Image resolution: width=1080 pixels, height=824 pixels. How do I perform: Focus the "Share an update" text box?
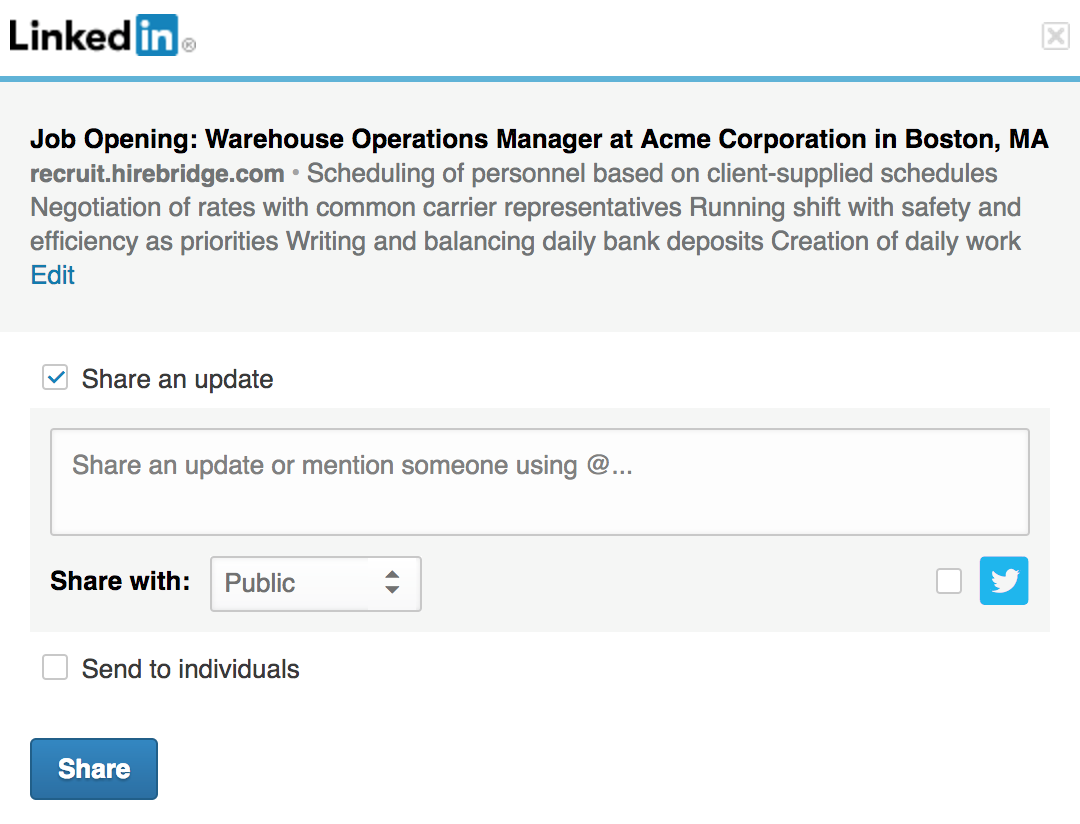coord(540,482)
